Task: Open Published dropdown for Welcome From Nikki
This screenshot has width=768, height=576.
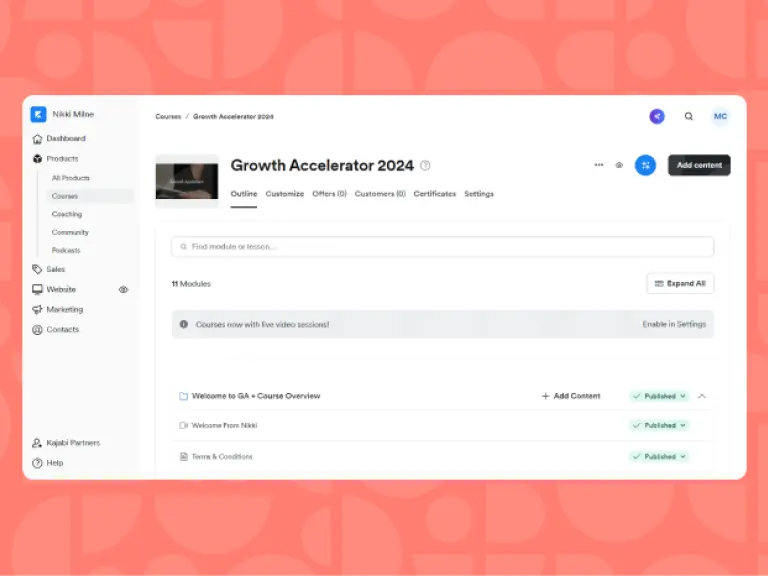Action: point(659,426)
